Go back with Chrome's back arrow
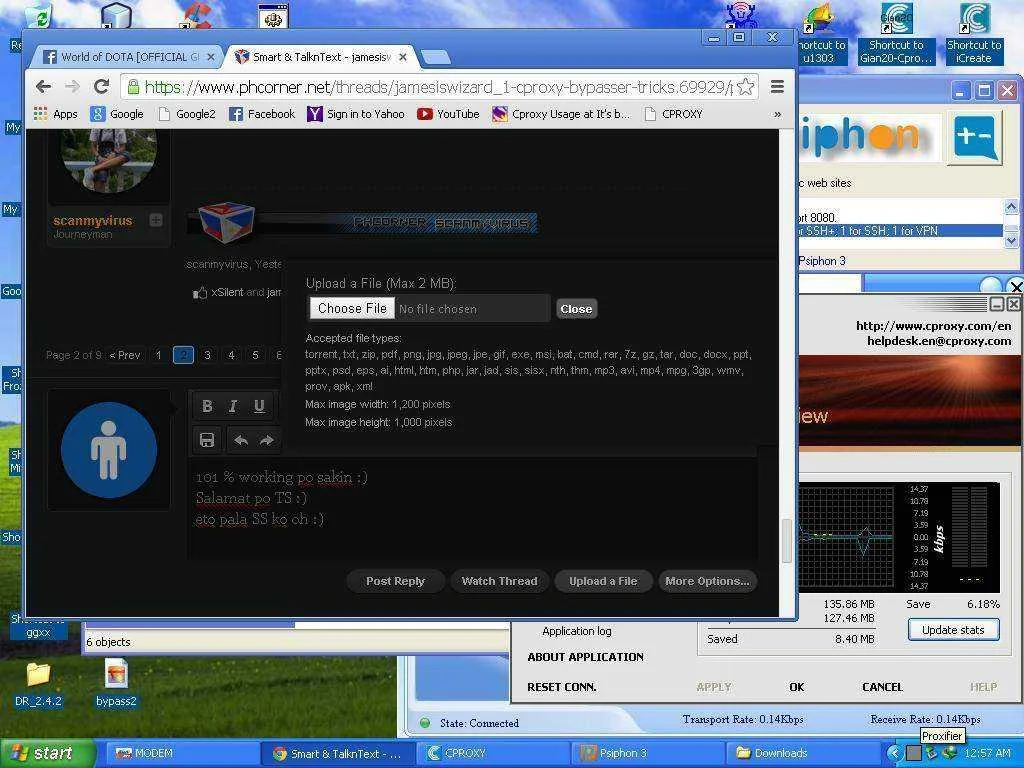The image size is (1024, 768). 44,87
